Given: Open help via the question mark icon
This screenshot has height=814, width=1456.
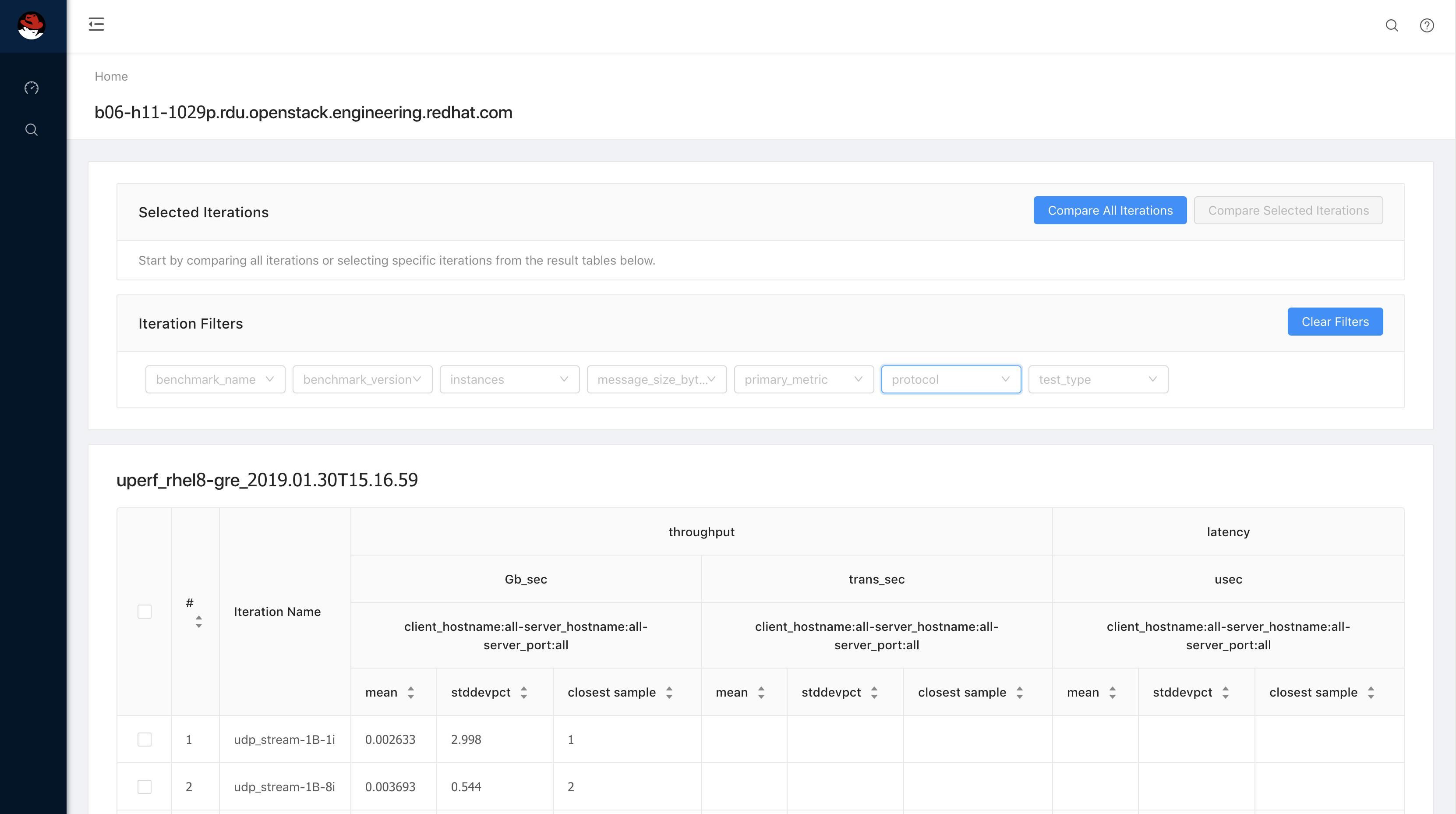Looking at the screenshot, I should [1426, 25].
